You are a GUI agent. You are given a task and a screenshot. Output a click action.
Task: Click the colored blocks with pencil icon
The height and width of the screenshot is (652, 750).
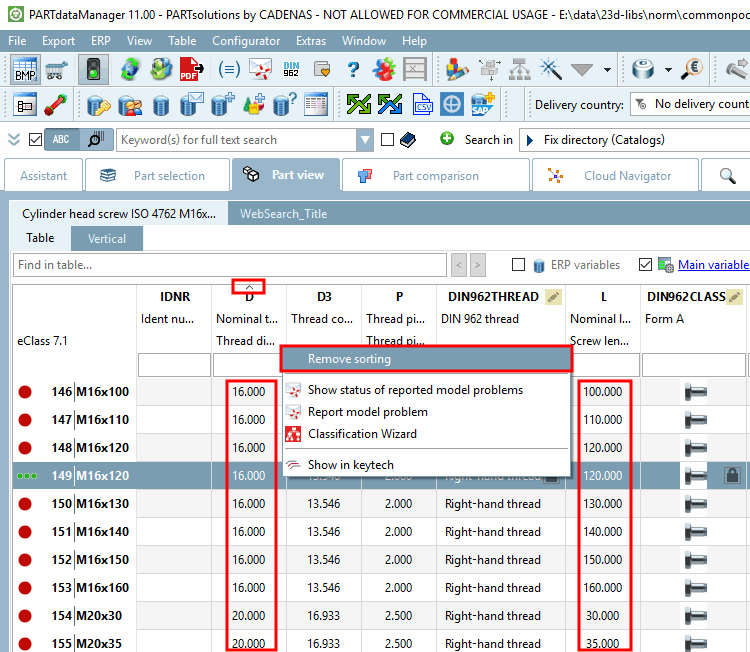457,69
